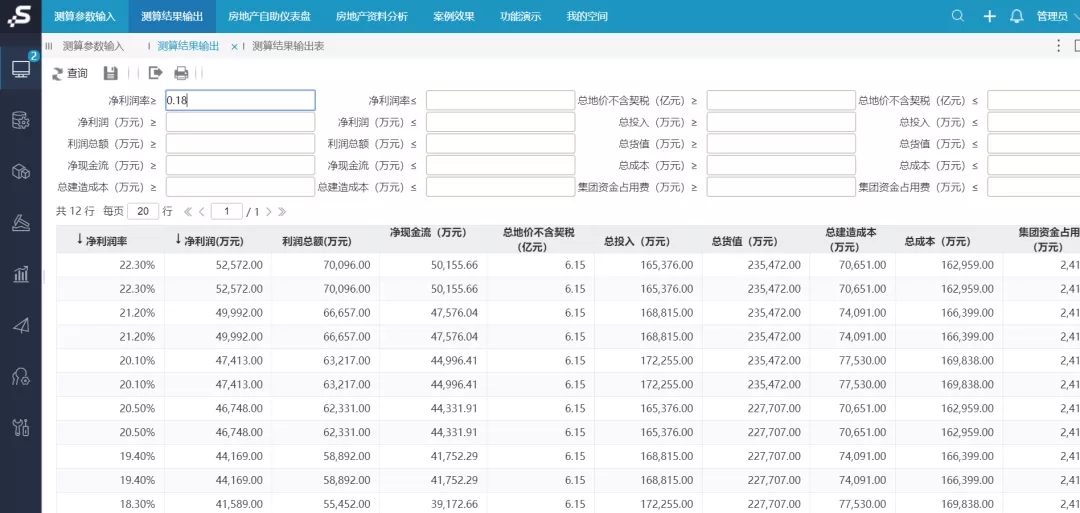Click the 查询 refresh button

pyautogui.click(x=70, y=73)
